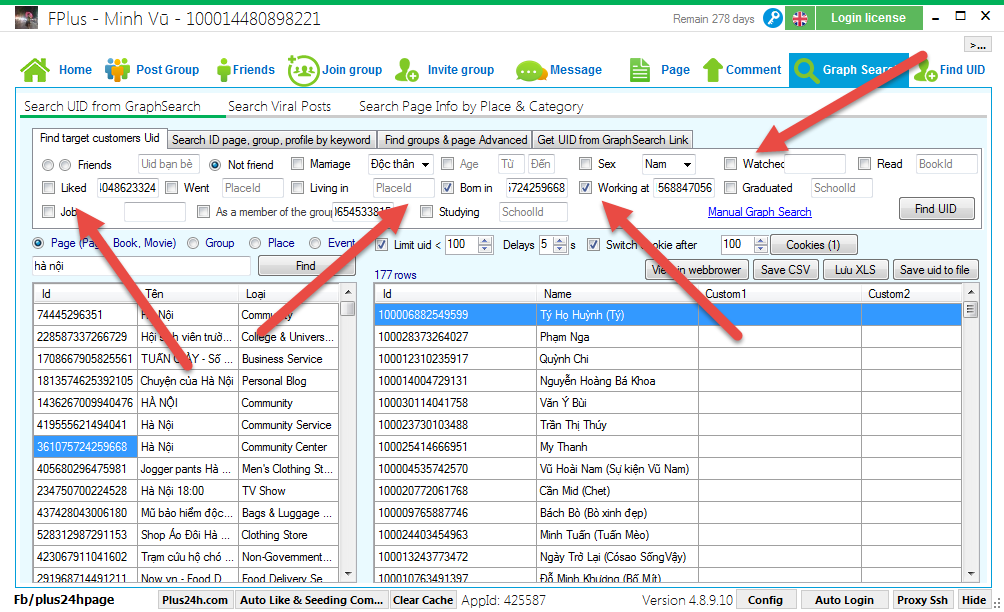This screenshot has width=1004, height=612.
Task: Select the Not friend radio button
Action: (215, 165)
